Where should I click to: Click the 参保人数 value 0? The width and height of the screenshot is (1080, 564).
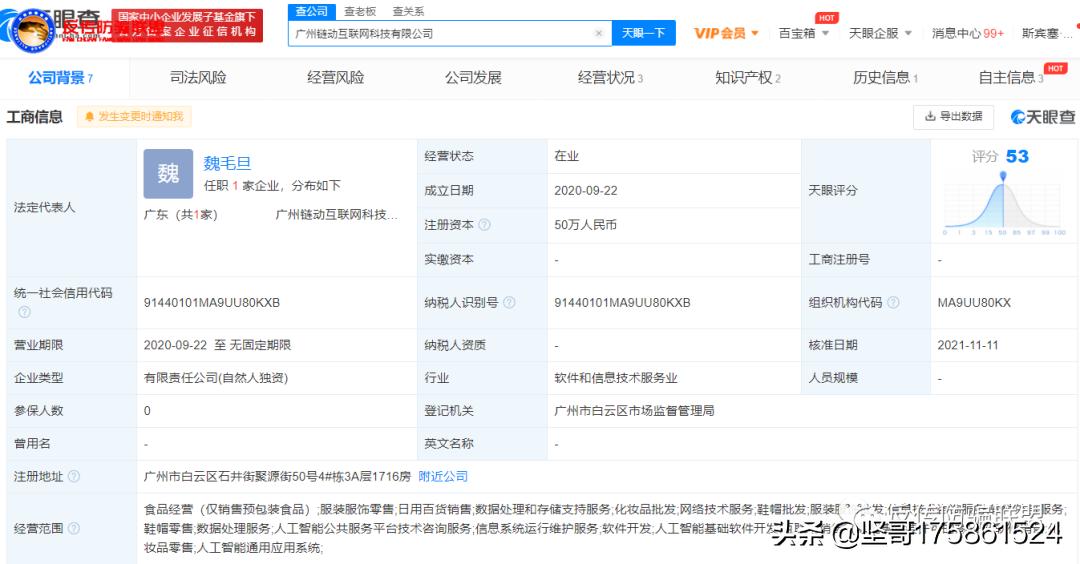click(x=147, y=411)
